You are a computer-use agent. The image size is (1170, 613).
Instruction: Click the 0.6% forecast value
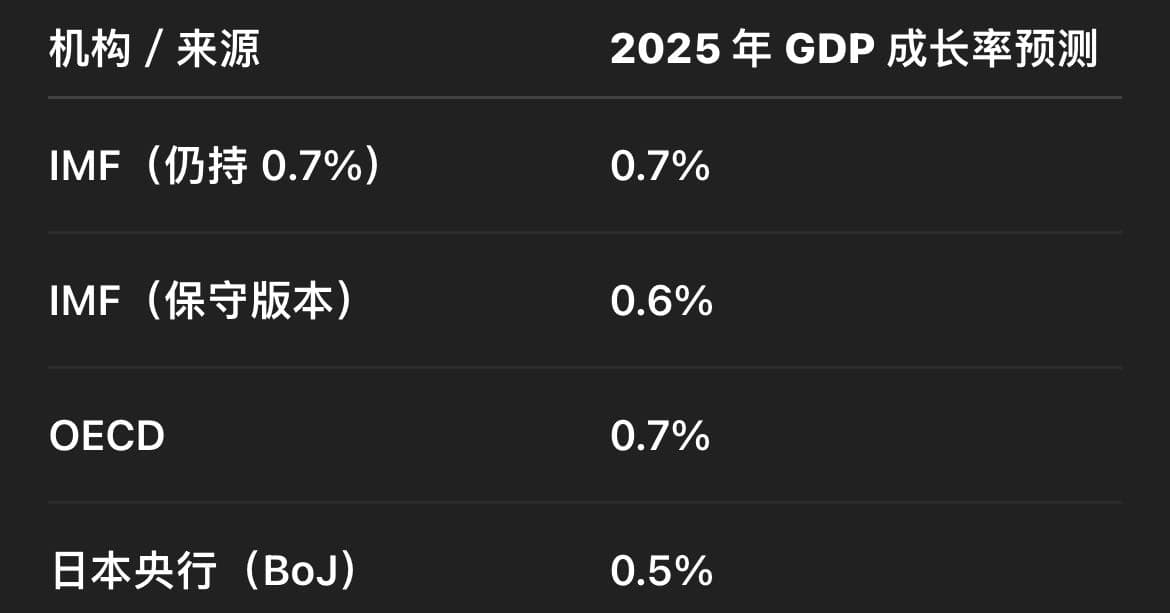(661, 301)
